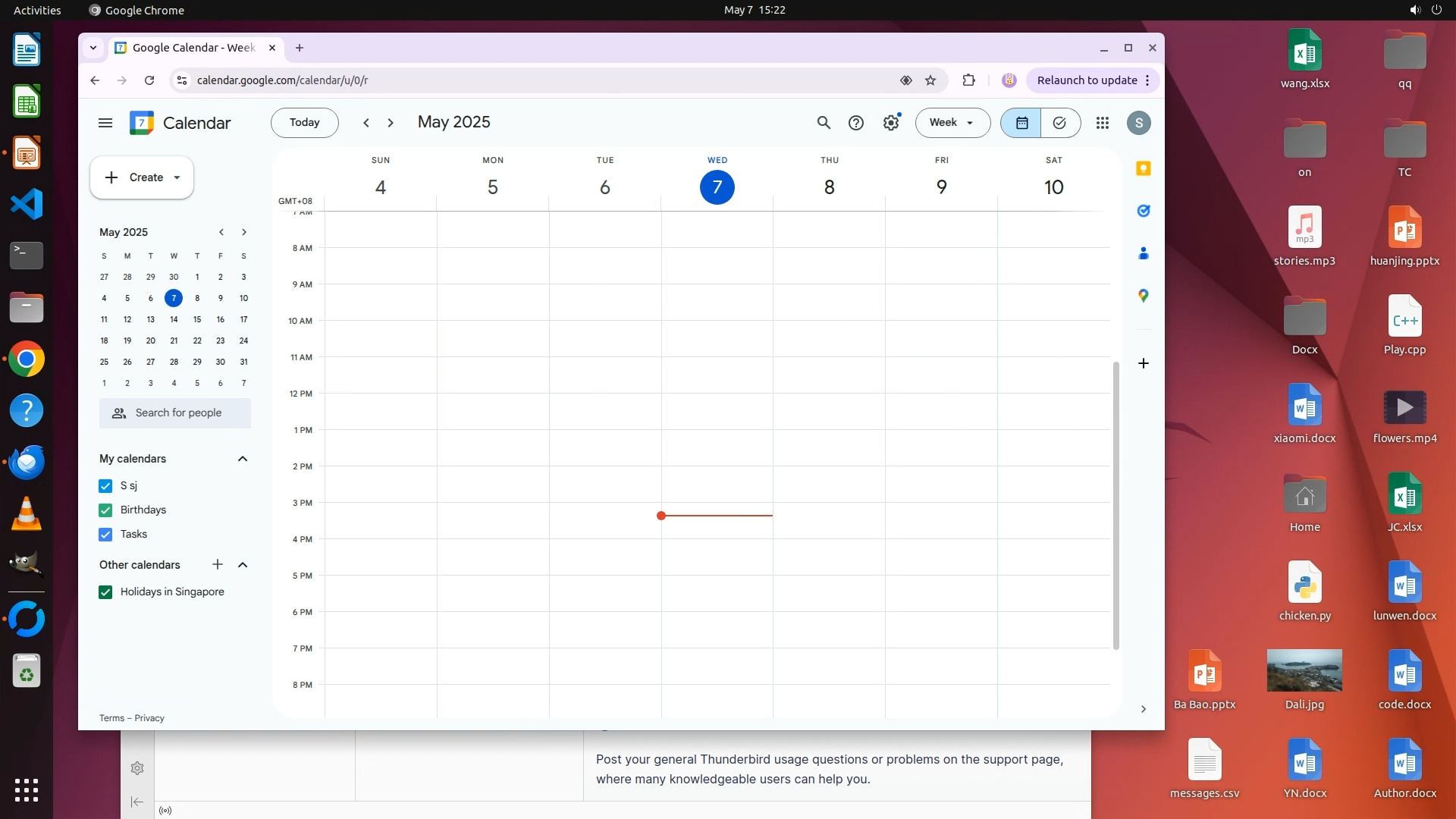Open the Calendar search magnifier
This screenshot has width=1456, height=819.
824,123
